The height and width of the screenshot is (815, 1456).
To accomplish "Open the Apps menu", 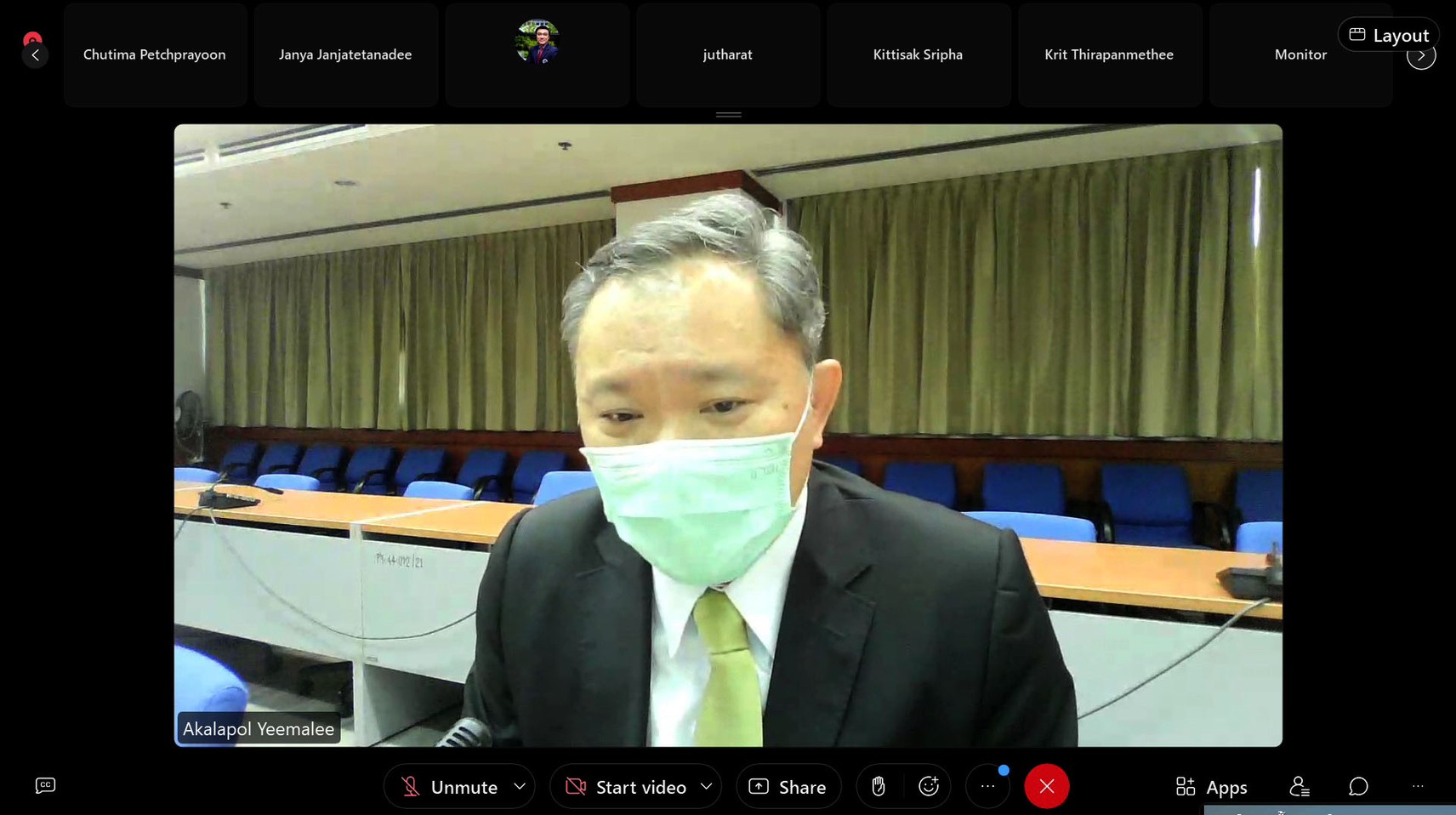I will (x=1211, y=787).
